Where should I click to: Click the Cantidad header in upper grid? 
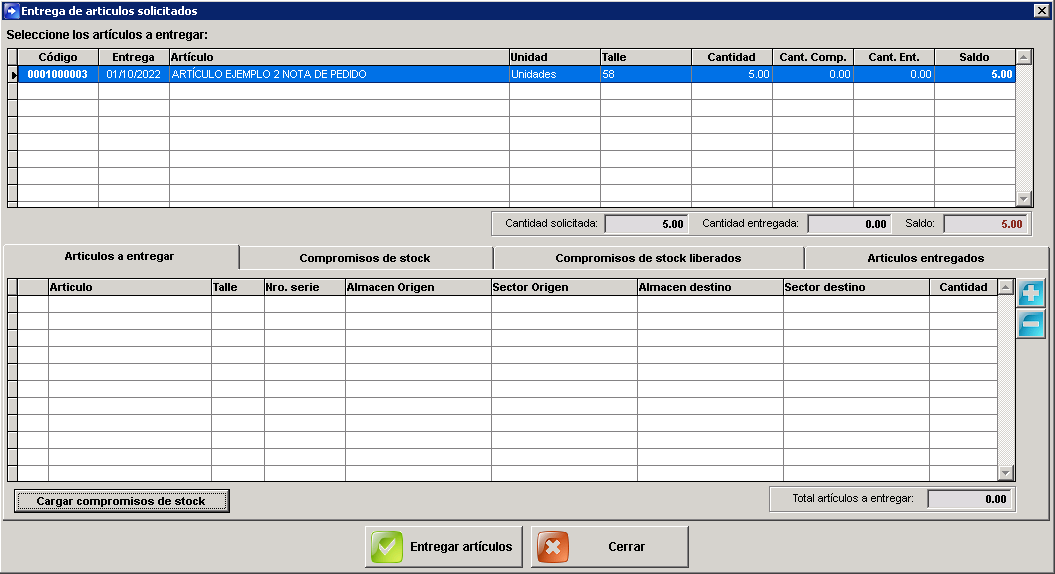point(731,57)
